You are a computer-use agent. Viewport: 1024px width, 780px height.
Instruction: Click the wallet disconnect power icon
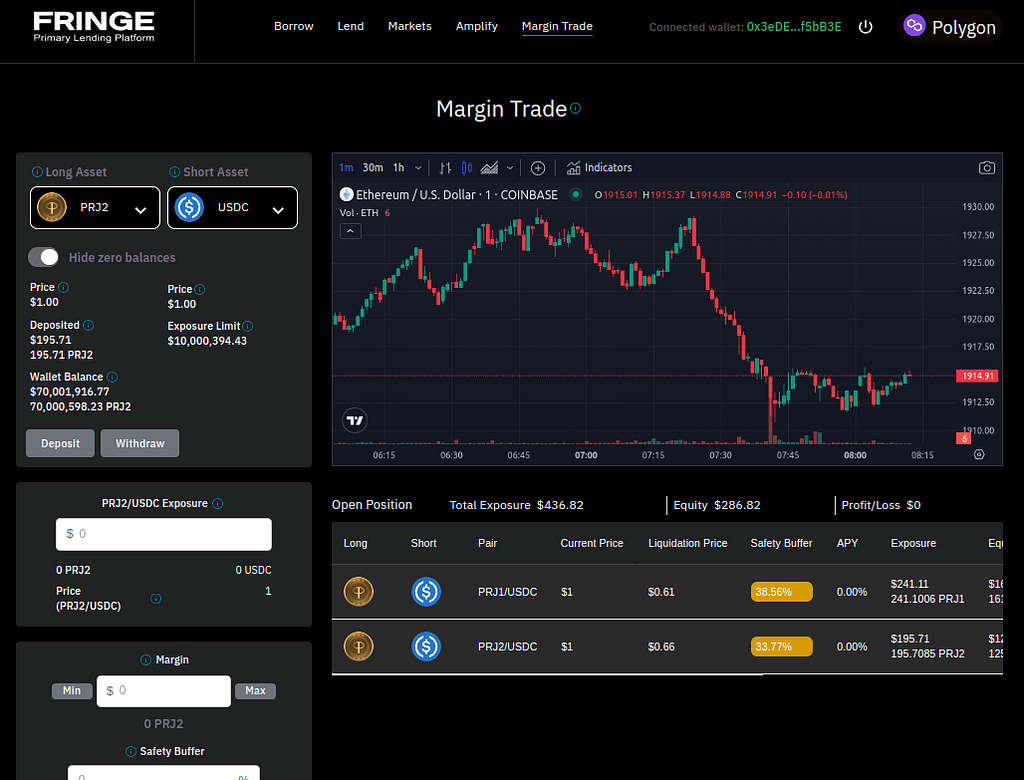coord(866,27)
